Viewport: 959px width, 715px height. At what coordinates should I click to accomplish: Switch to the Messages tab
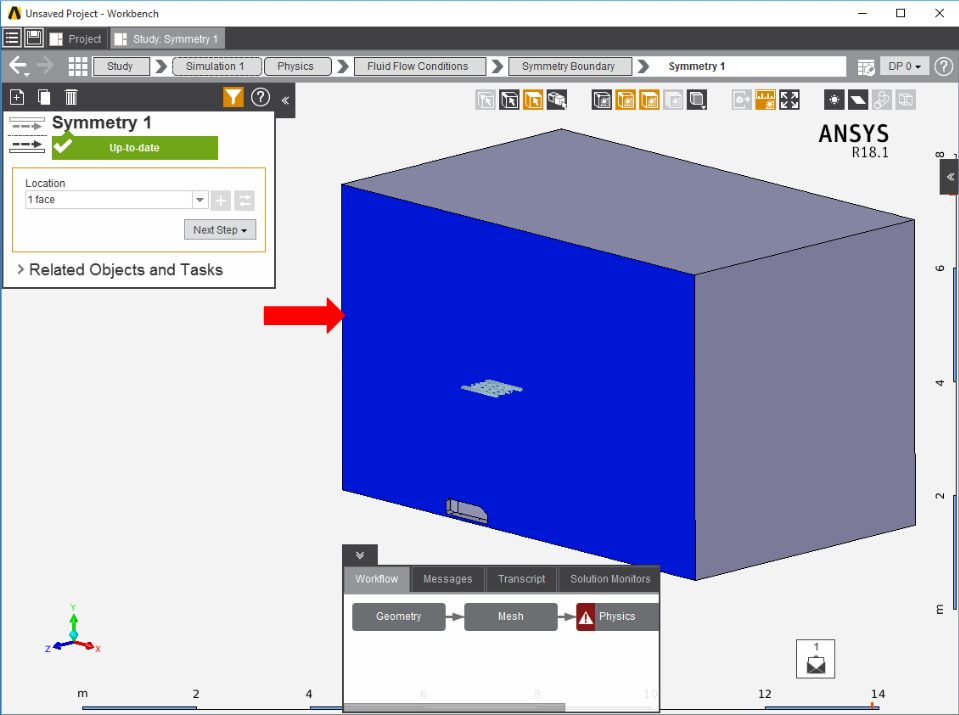point(448,579)
